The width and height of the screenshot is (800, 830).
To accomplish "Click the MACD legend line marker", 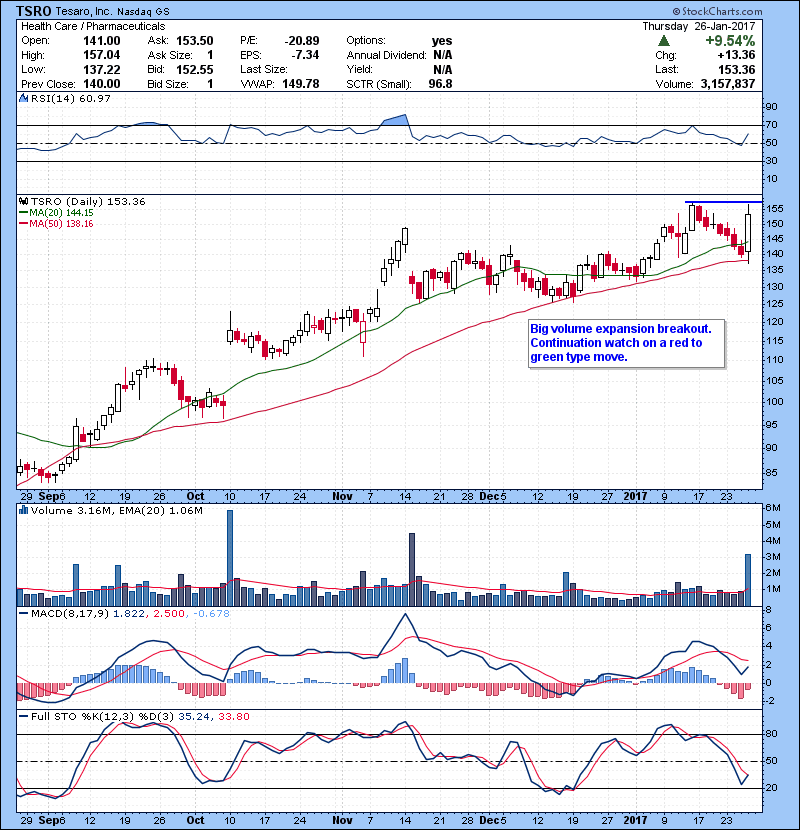I will 23,614.
